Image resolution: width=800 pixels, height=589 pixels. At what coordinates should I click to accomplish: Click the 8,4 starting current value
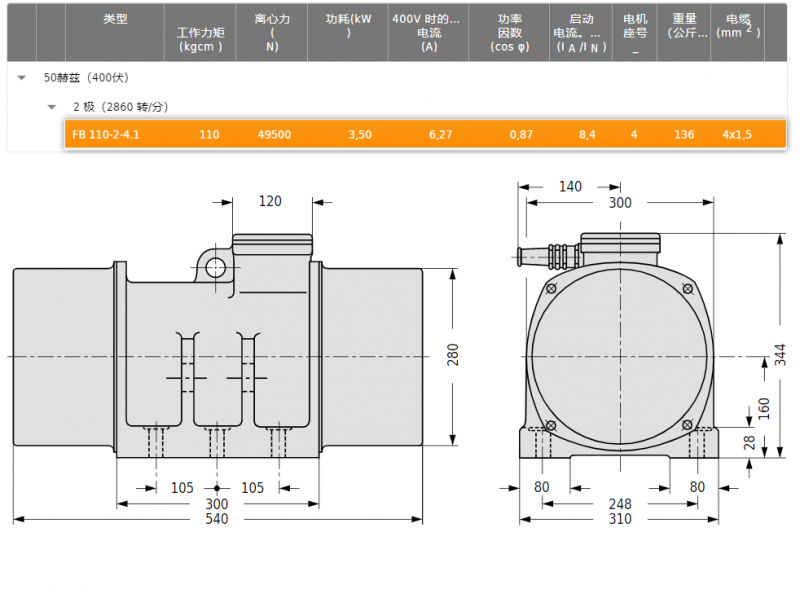coord(587,135)
